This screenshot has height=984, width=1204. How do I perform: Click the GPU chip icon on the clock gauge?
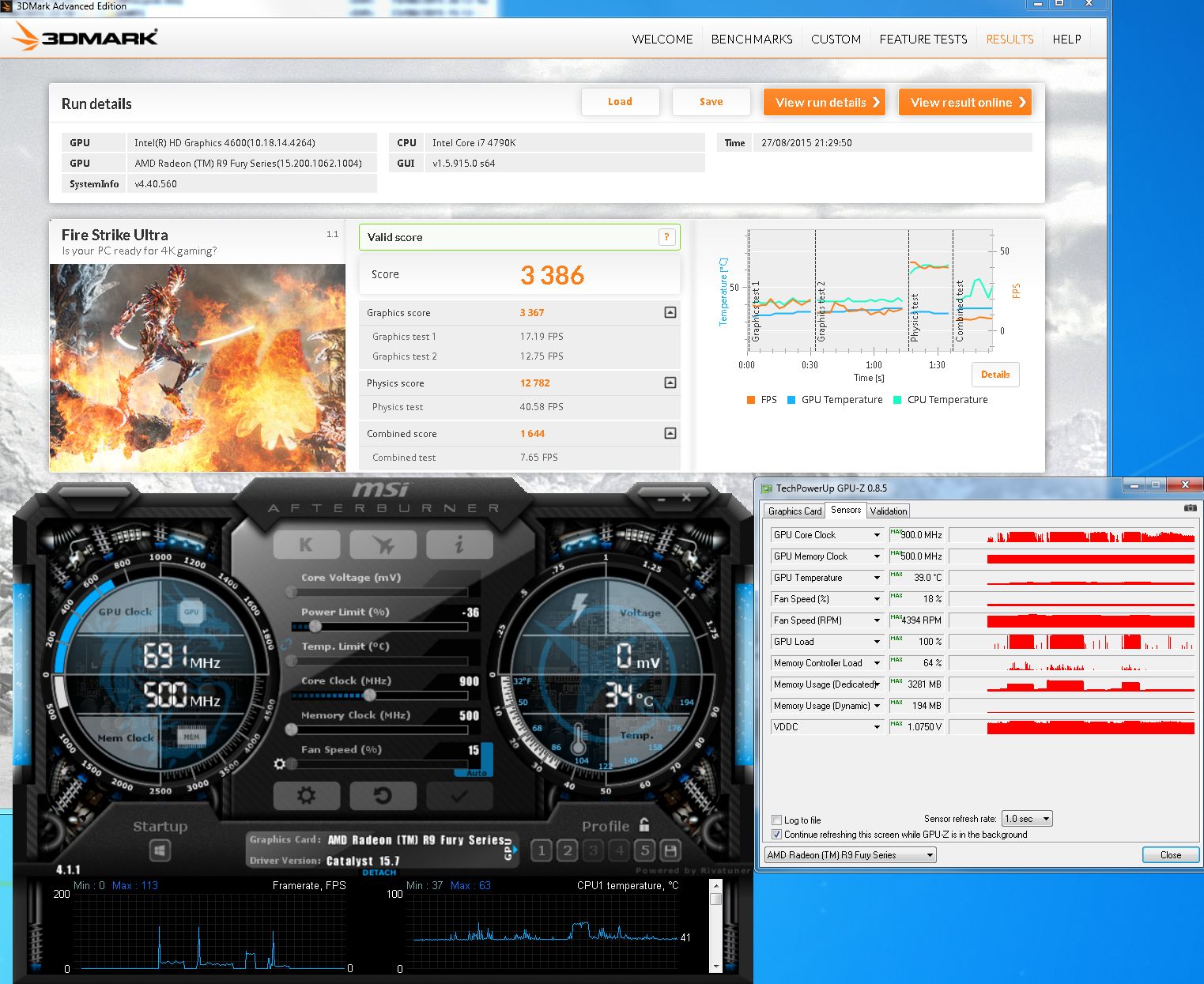pos(191,612)
